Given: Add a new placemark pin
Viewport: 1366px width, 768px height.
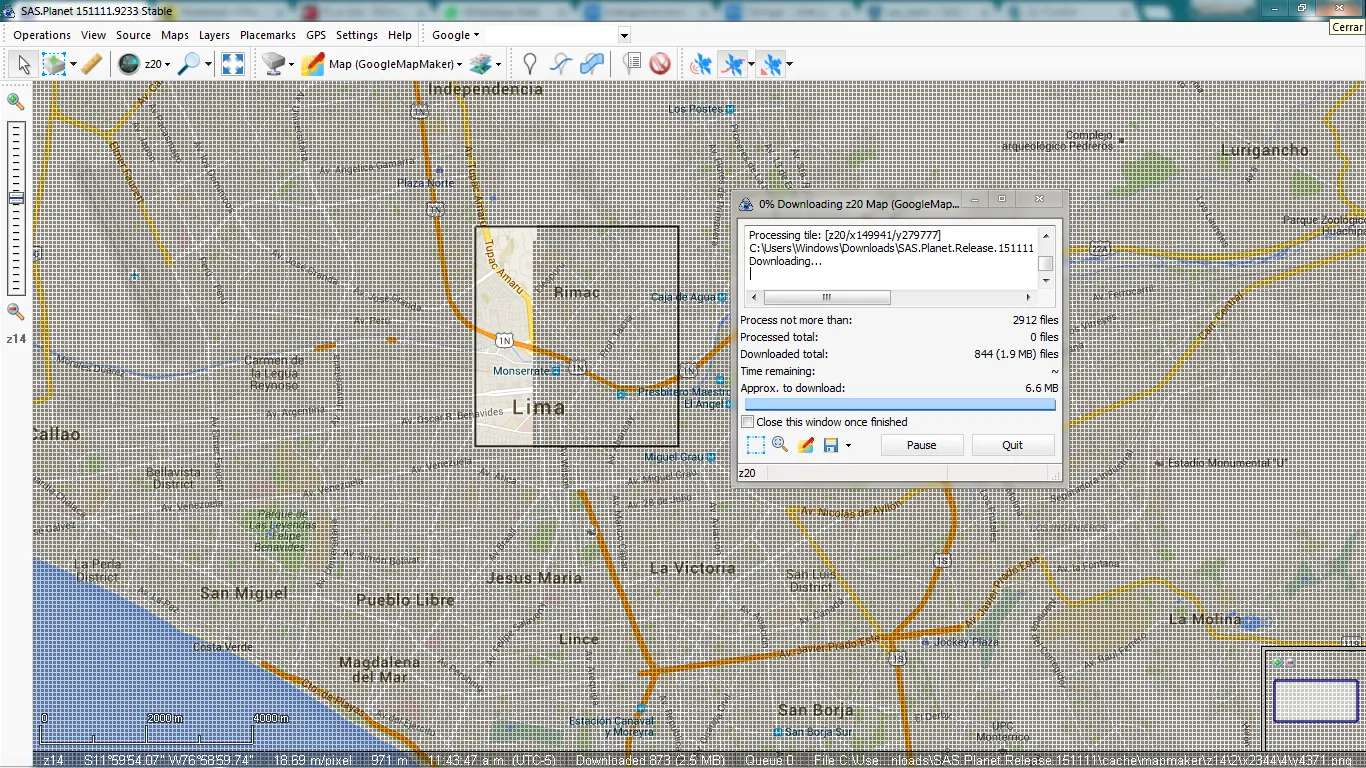Looking at the screenshot, I should 530,64.
